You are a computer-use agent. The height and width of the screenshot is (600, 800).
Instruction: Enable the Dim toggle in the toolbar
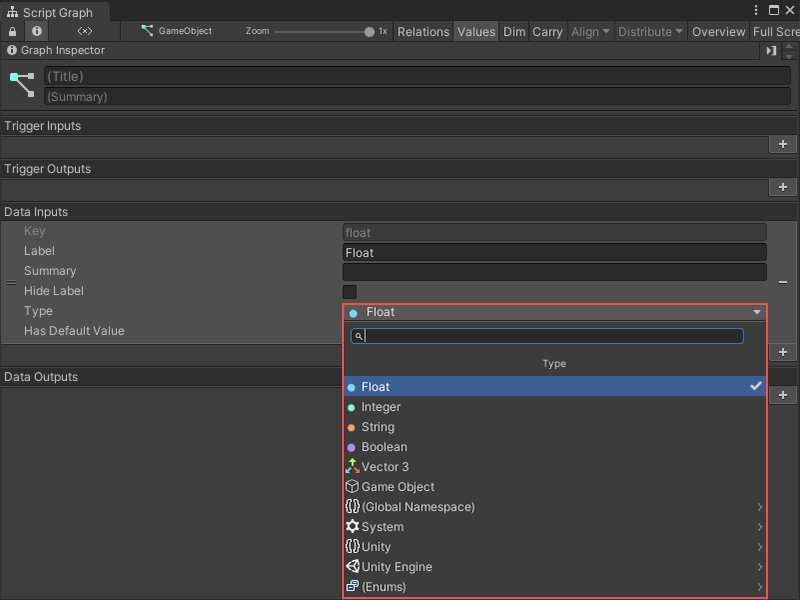click(x=514, y=31)
